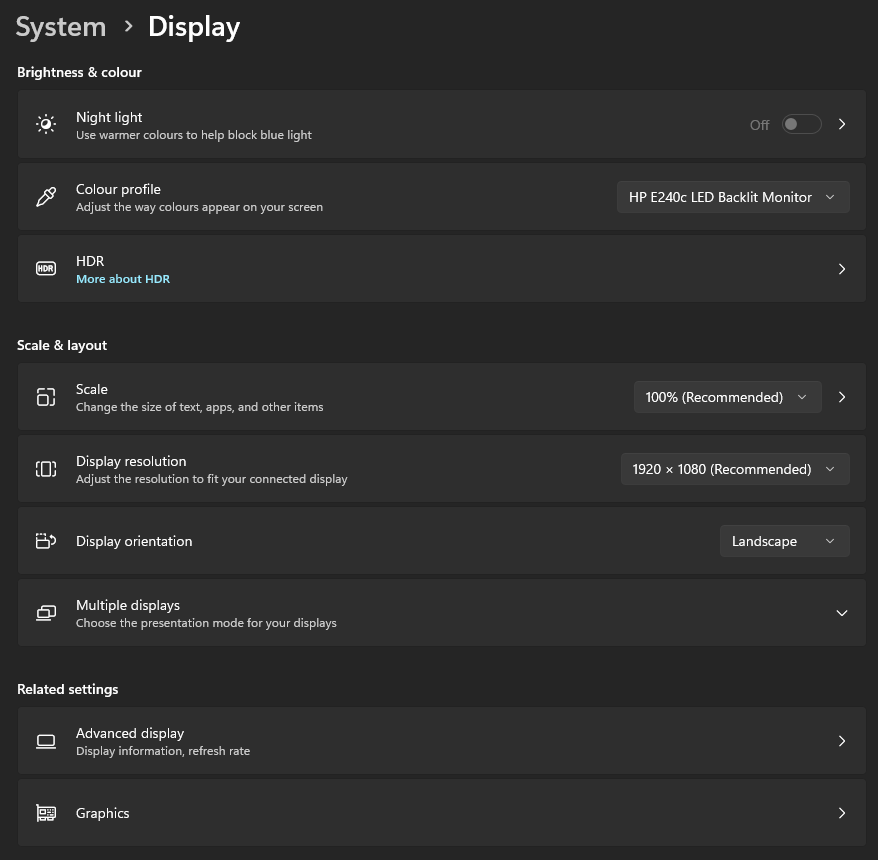Turn on the Night light toggle
The height and width of the screenshot is (860, 878).
[x=801, y=124]
